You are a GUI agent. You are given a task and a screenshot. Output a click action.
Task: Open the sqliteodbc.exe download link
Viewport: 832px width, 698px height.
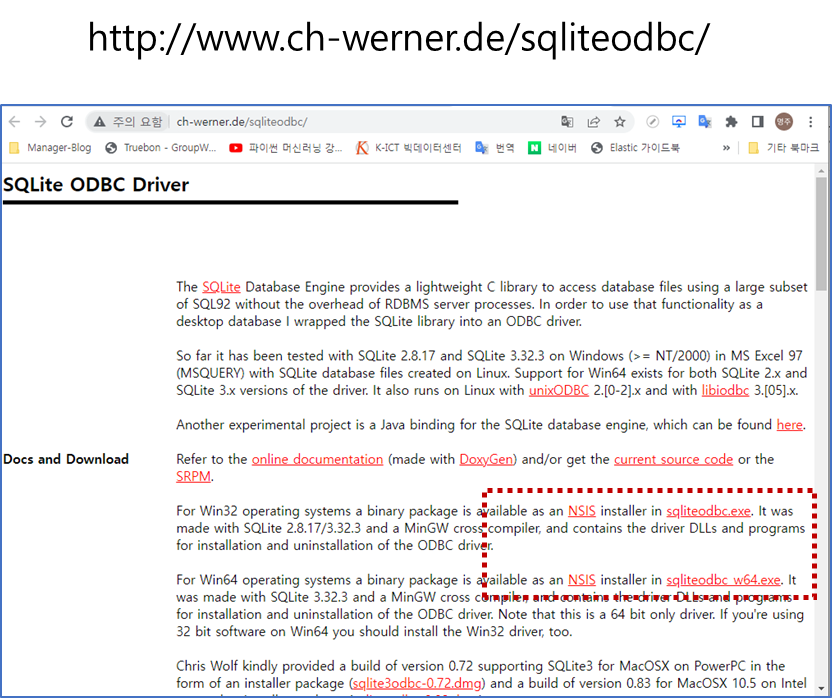(x=709, y=510)
